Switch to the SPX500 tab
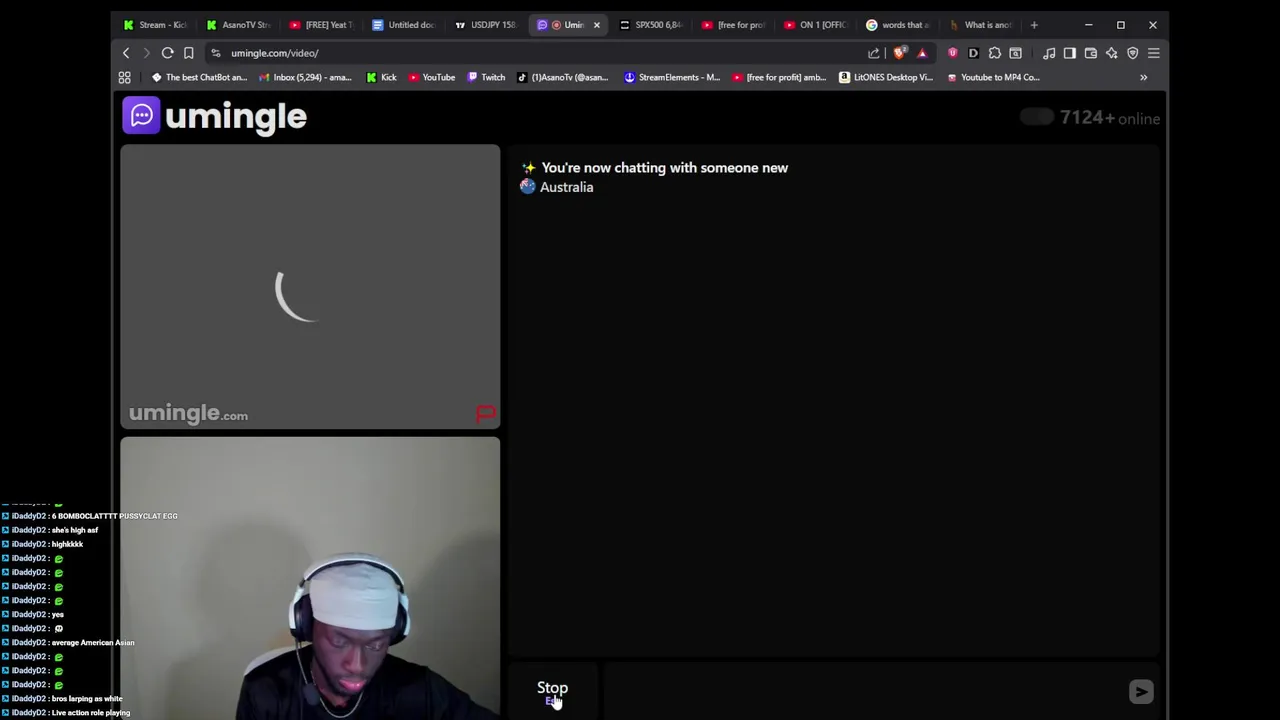This screenshot has height=720, width=1280. click(x=650, y=25)
